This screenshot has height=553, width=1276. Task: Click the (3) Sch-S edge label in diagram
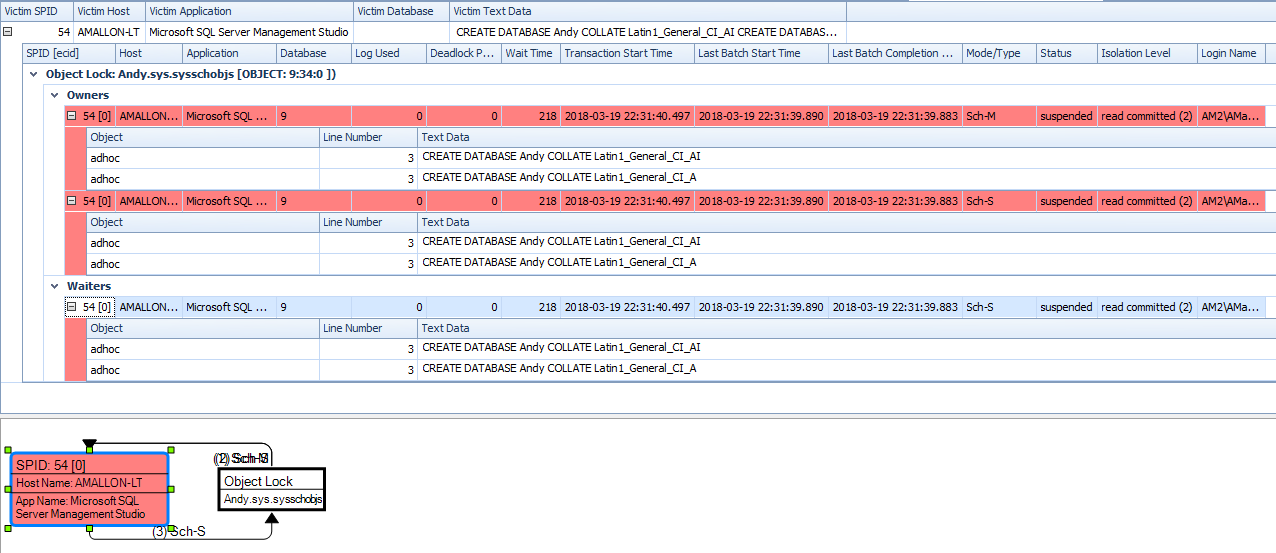point(179,532)
